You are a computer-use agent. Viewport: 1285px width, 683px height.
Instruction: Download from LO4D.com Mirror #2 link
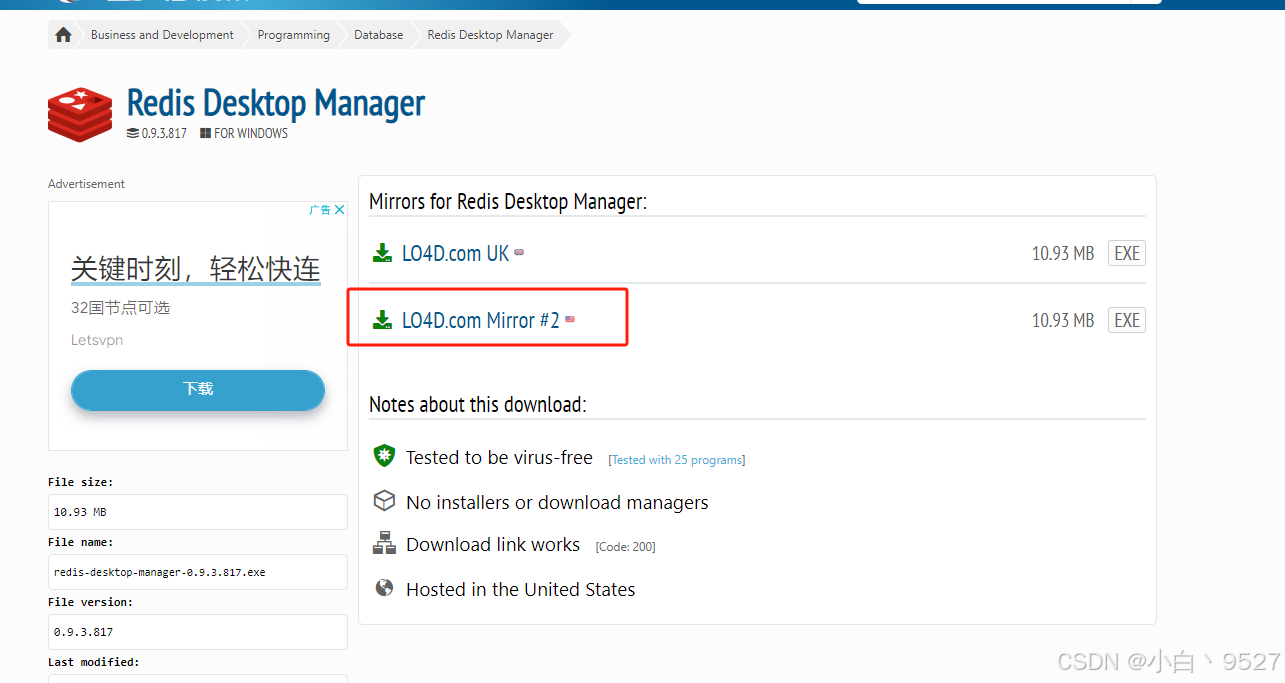coord(480,320)
